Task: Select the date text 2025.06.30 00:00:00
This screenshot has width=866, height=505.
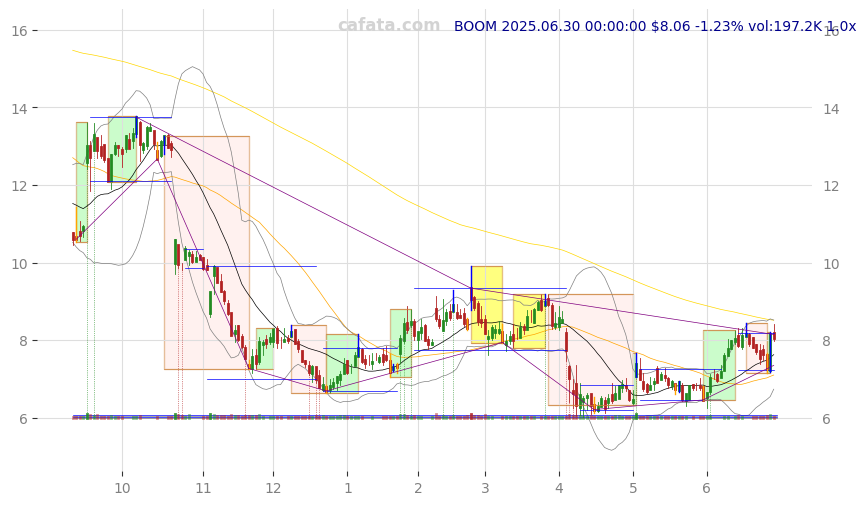Action: click(574, 26)
